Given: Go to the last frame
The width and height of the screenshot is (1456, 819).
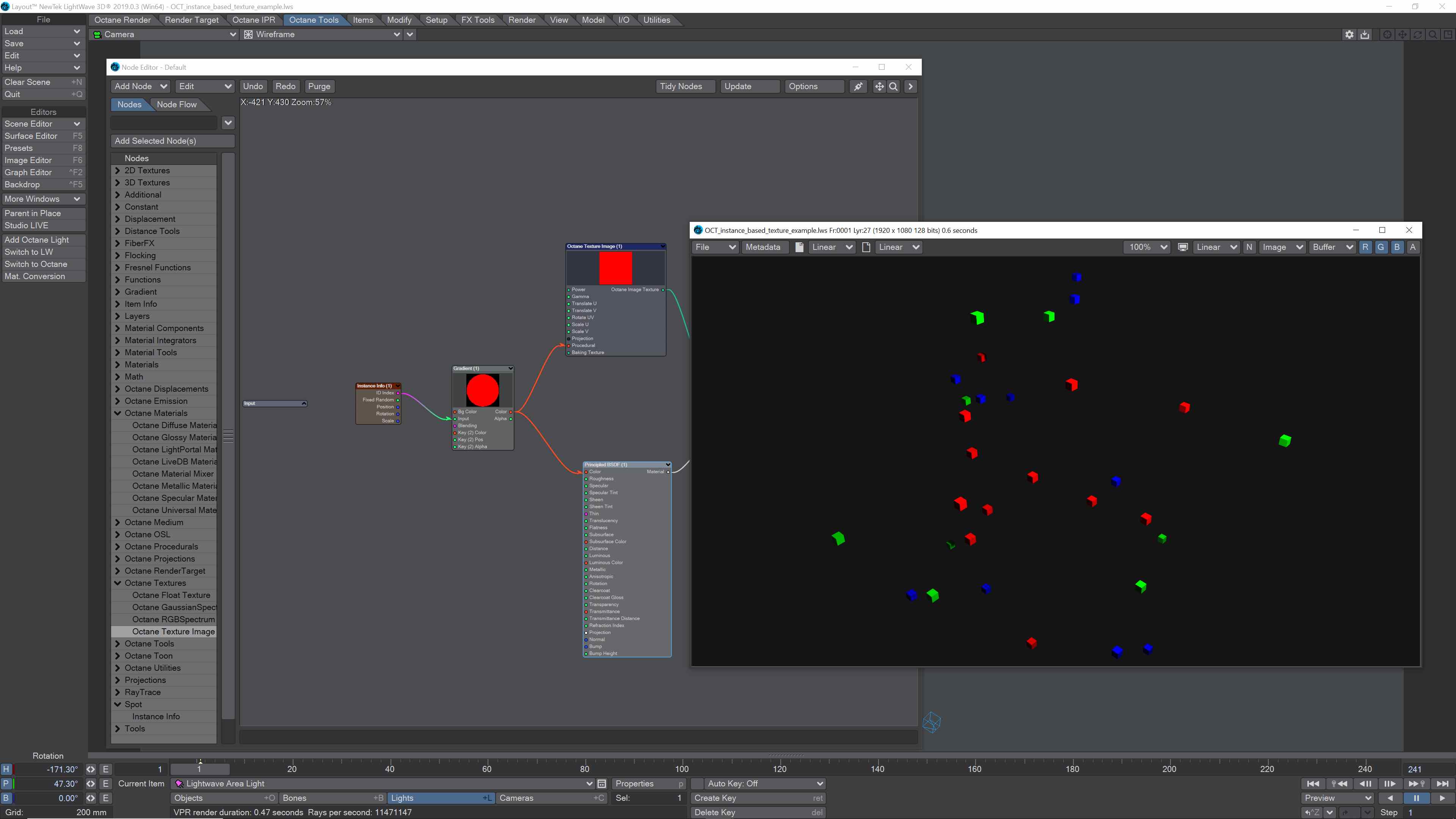Looking at the screenshot, I should point(1442,783).
